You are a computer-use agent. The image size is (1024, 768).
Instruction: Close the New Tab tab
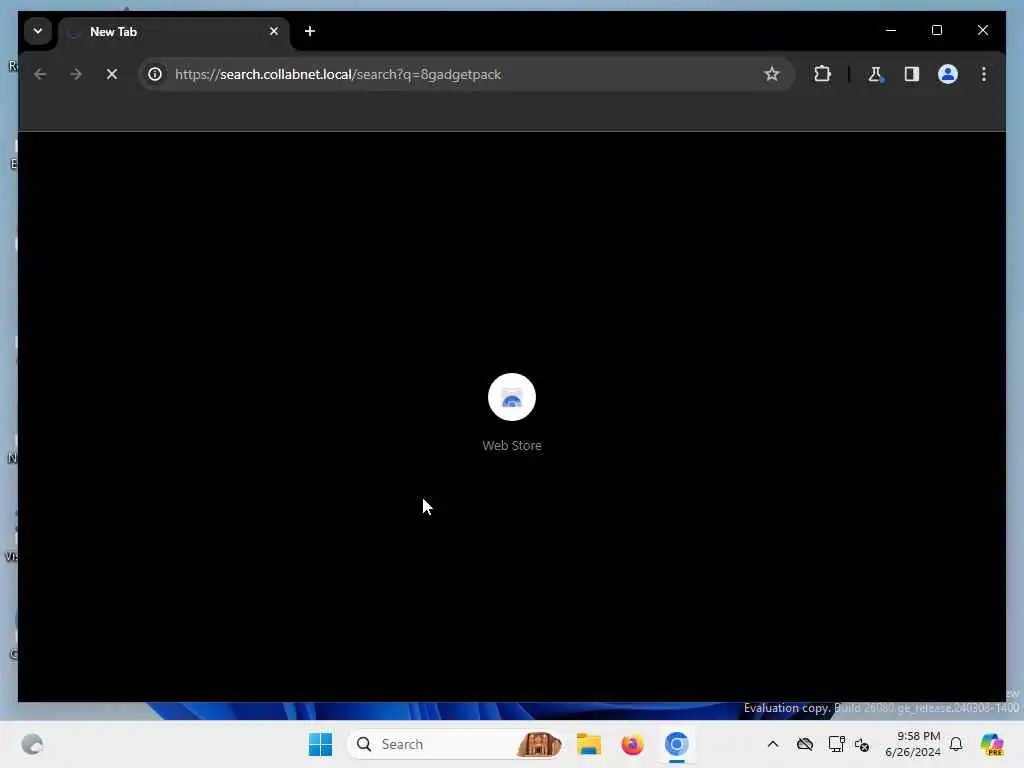click(274, 31)
